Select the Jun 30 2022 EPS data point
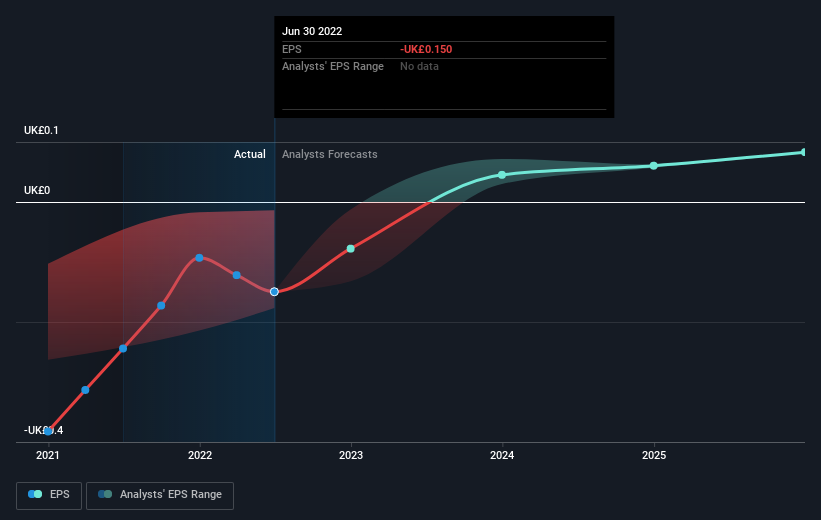This screenshot has height=520, width=821. (274, 292)
